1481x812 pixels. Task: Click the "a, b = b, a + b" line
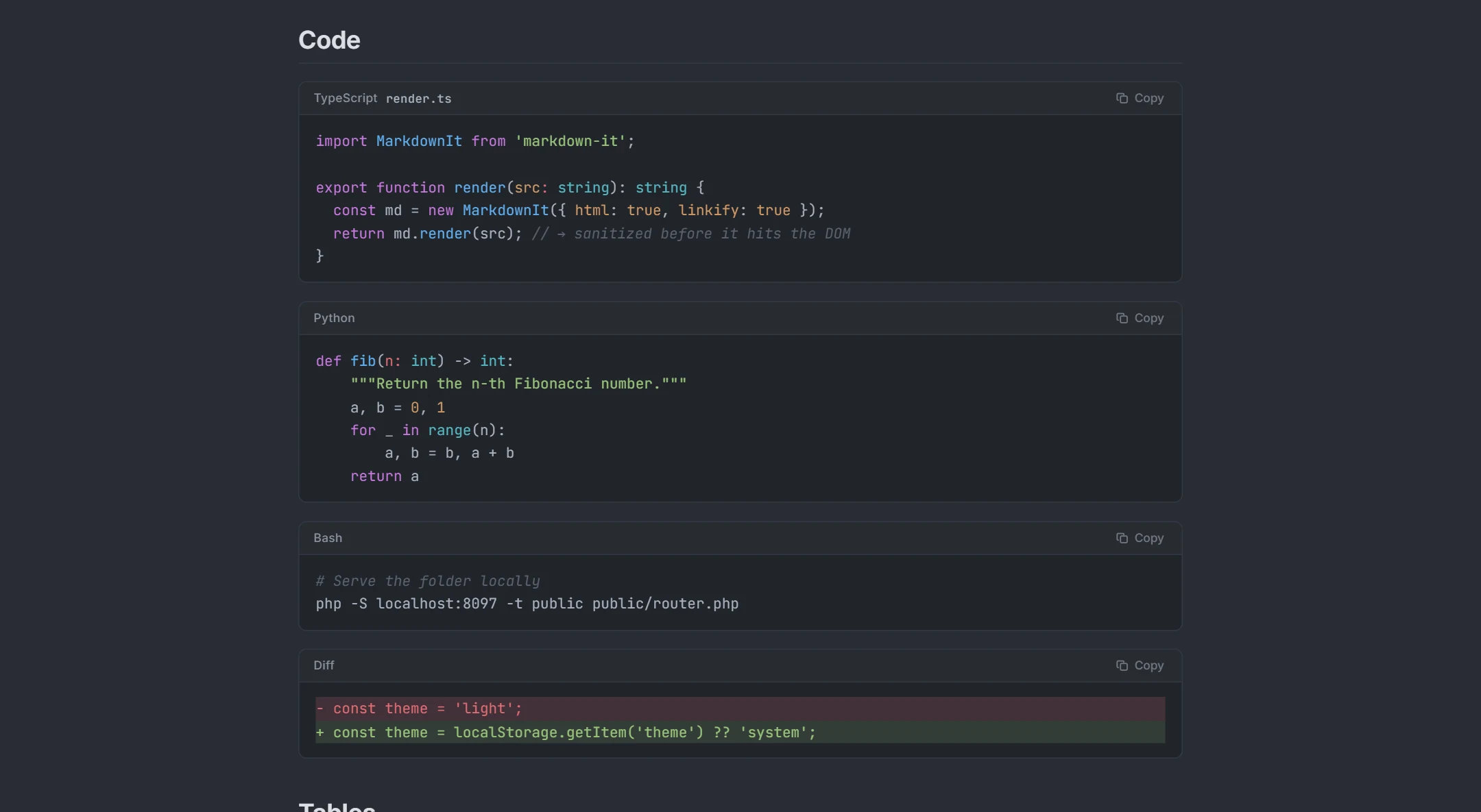pyautogui.click(x=450, y=453)
